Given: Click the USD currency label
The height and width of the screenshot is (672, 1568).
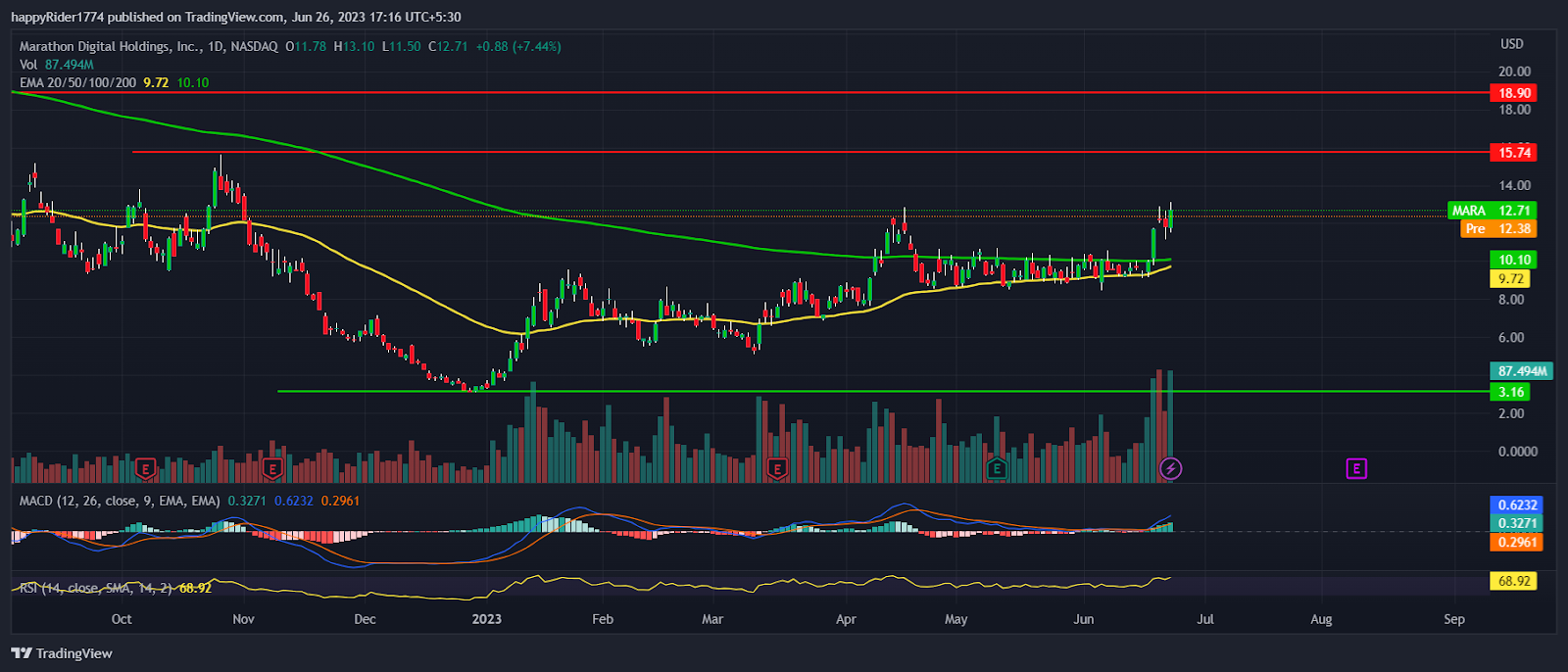Looking at the screenshot, I should (x=1512, y=44).
